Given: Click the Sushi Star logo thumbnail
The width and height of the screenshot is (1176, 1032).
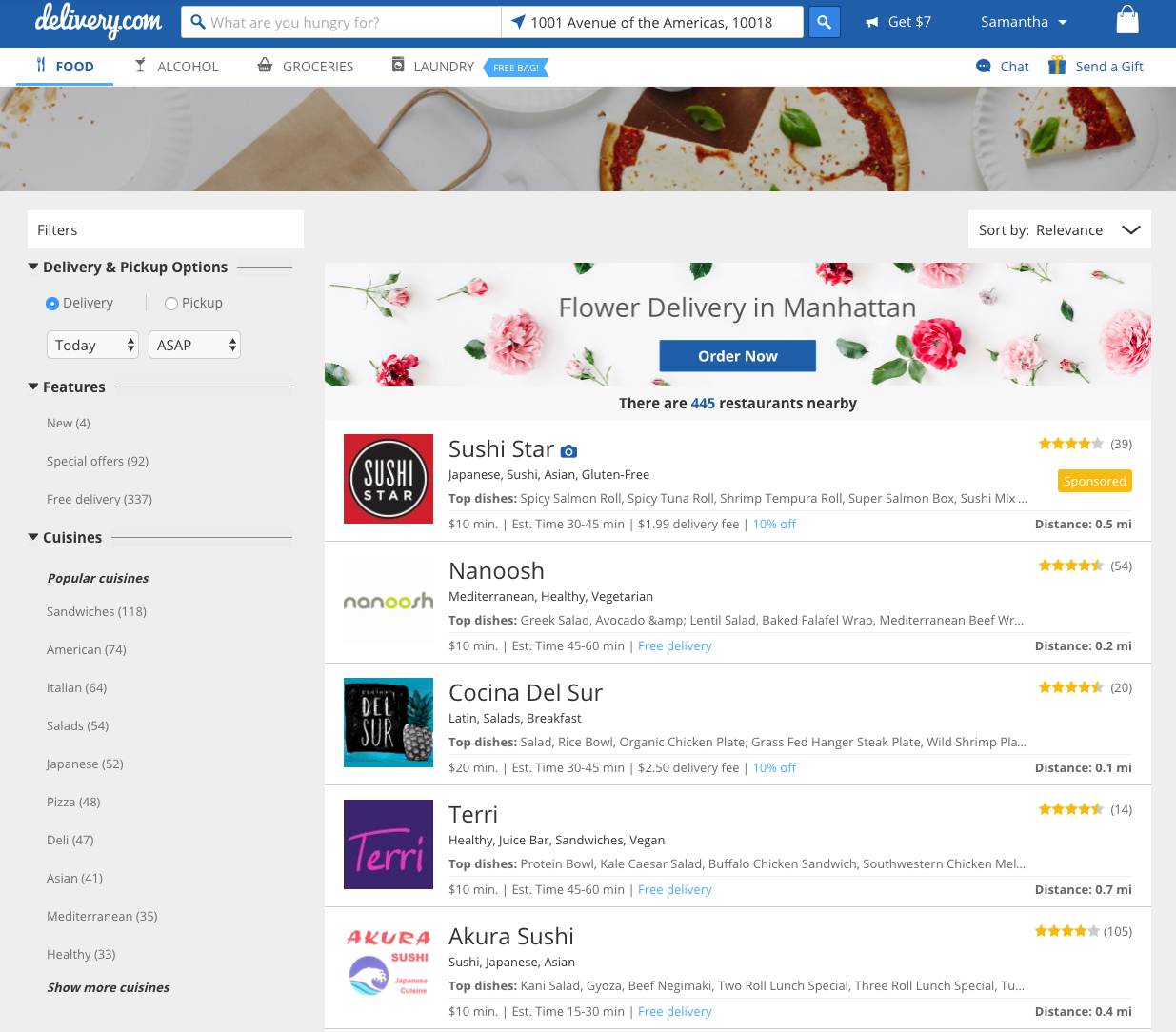Looking at the screenshot, I should (x=389, y=479).
